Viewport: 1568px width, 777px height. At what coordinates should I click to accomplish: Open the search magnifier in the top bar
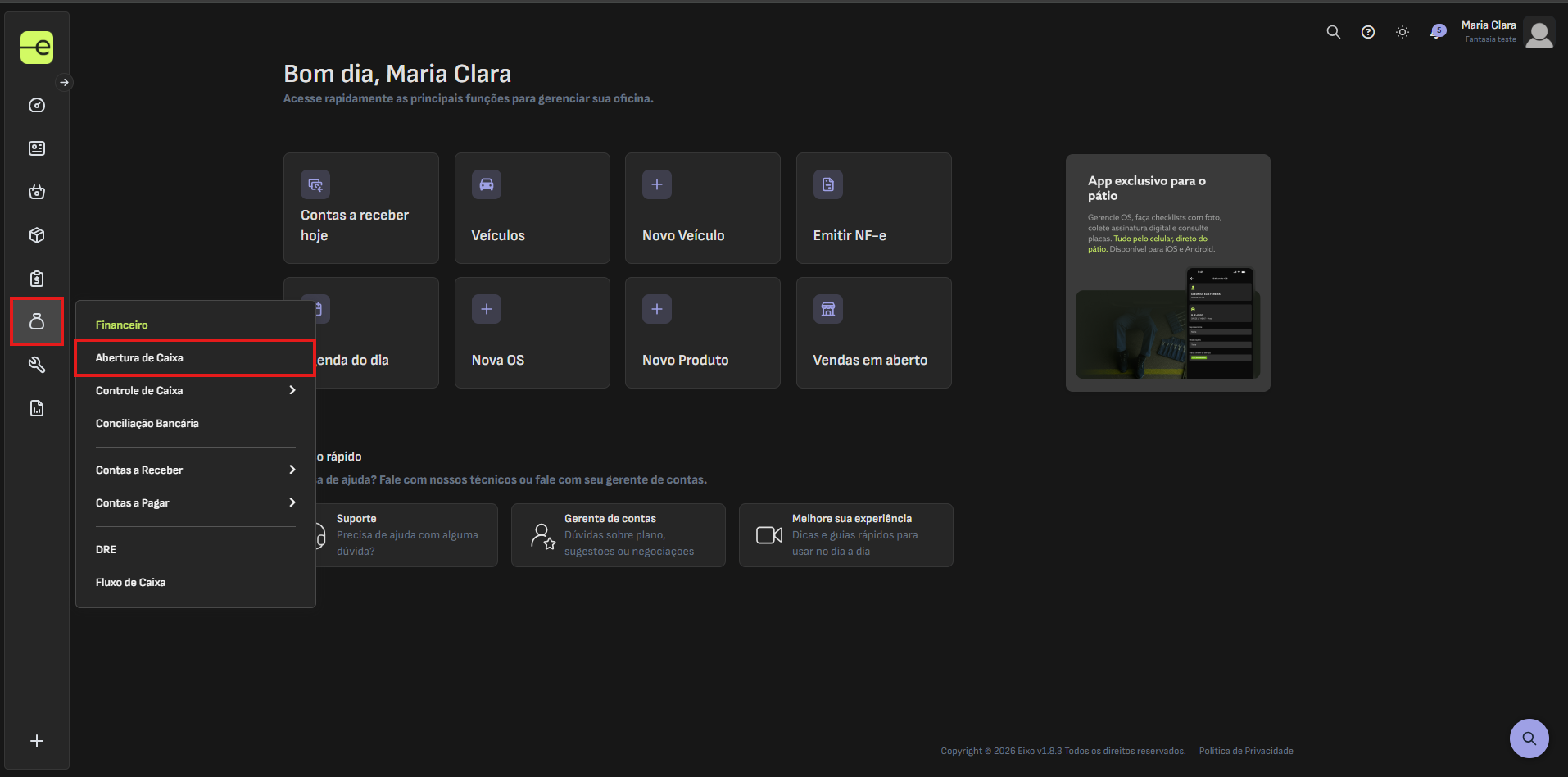1334,32
